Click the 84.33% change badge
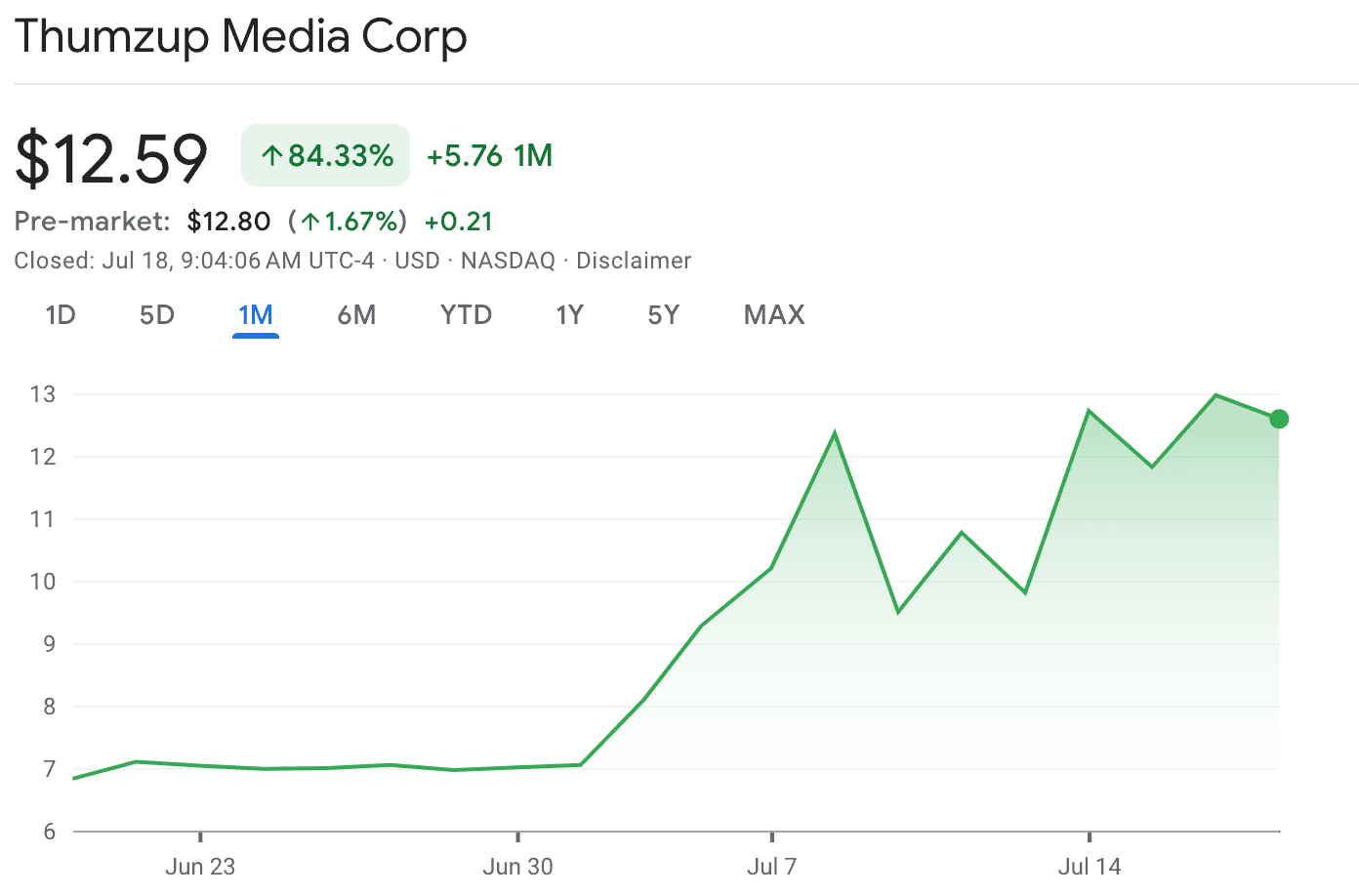1359x896 pixels. (326, 155)
